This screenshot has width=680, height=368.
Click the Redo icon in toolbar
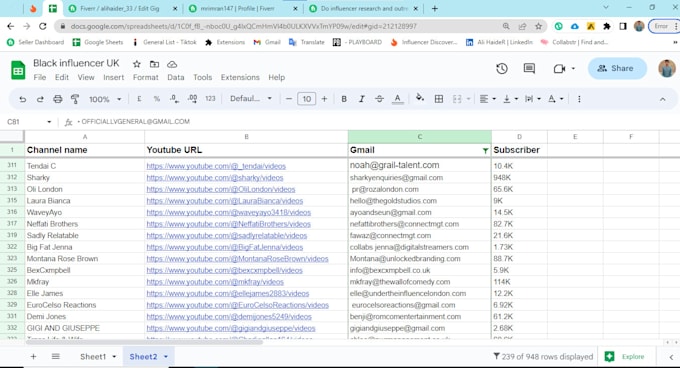(40, 99)
